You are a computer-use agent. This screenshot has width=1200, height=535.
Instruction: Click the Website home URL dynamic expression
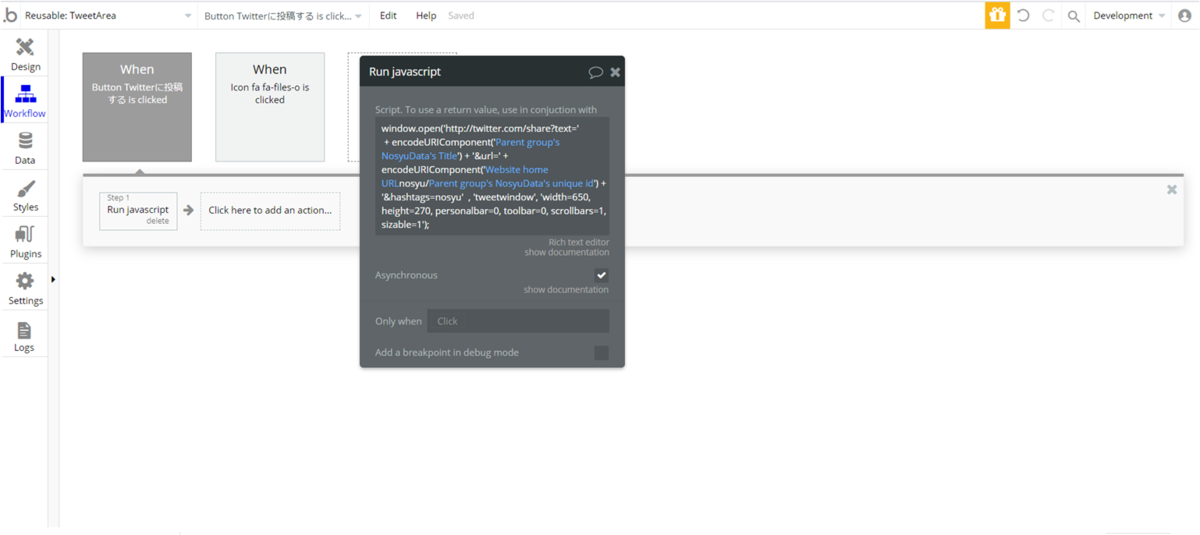pos(465,177)
